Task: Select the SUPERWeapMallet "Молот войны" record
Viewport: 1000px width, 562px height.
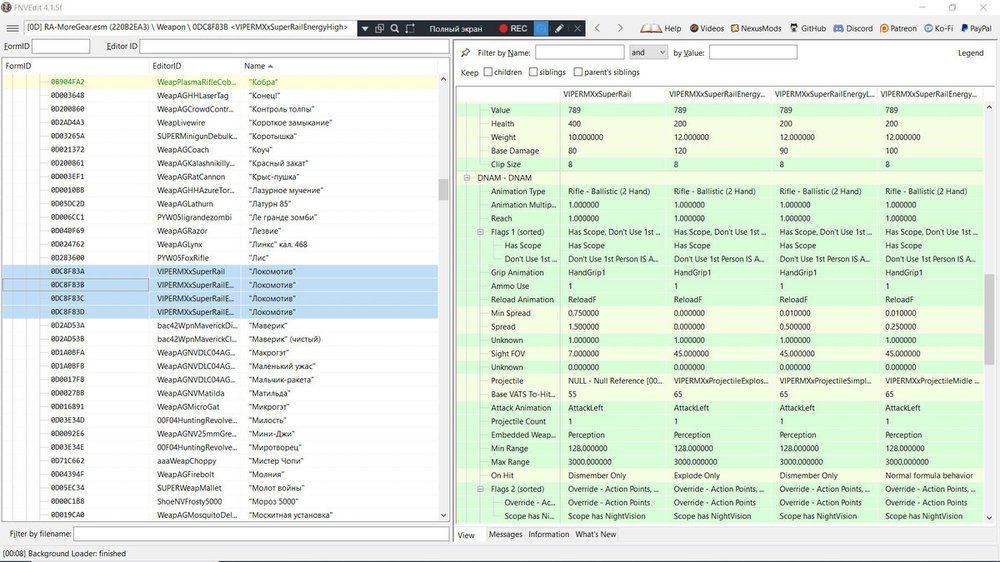Action: [x=220, y=488]
